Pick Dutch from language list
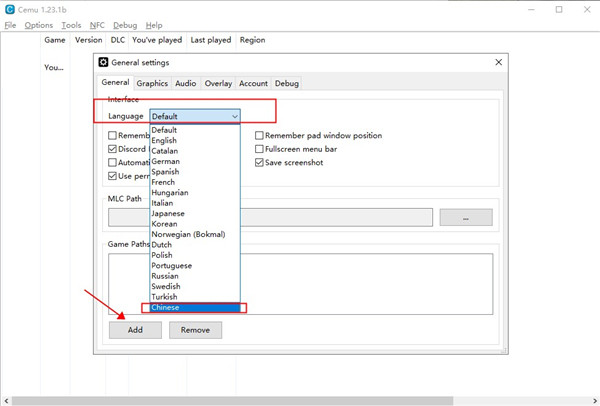The width and height of the screenshot is (600, 406). pos(195,245)
